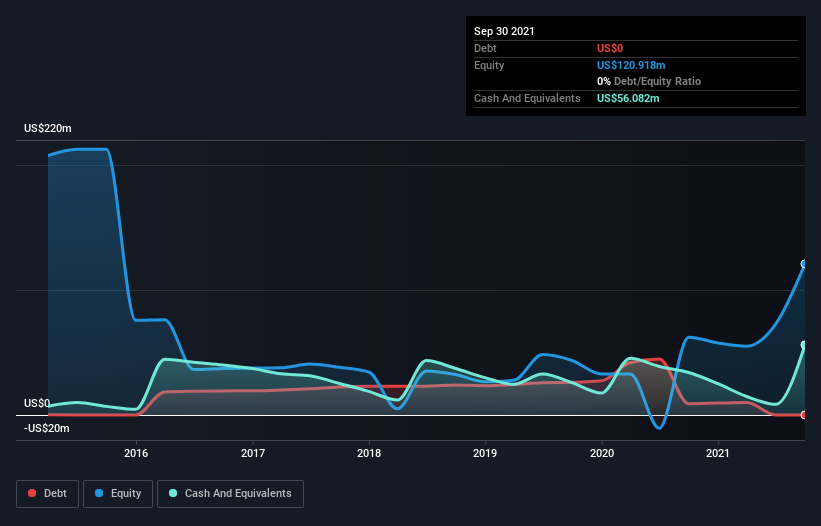Toggle the Equity series legend button
This screenshot has width=821, height=526.
pyautogui.click(x=118, y=494)
